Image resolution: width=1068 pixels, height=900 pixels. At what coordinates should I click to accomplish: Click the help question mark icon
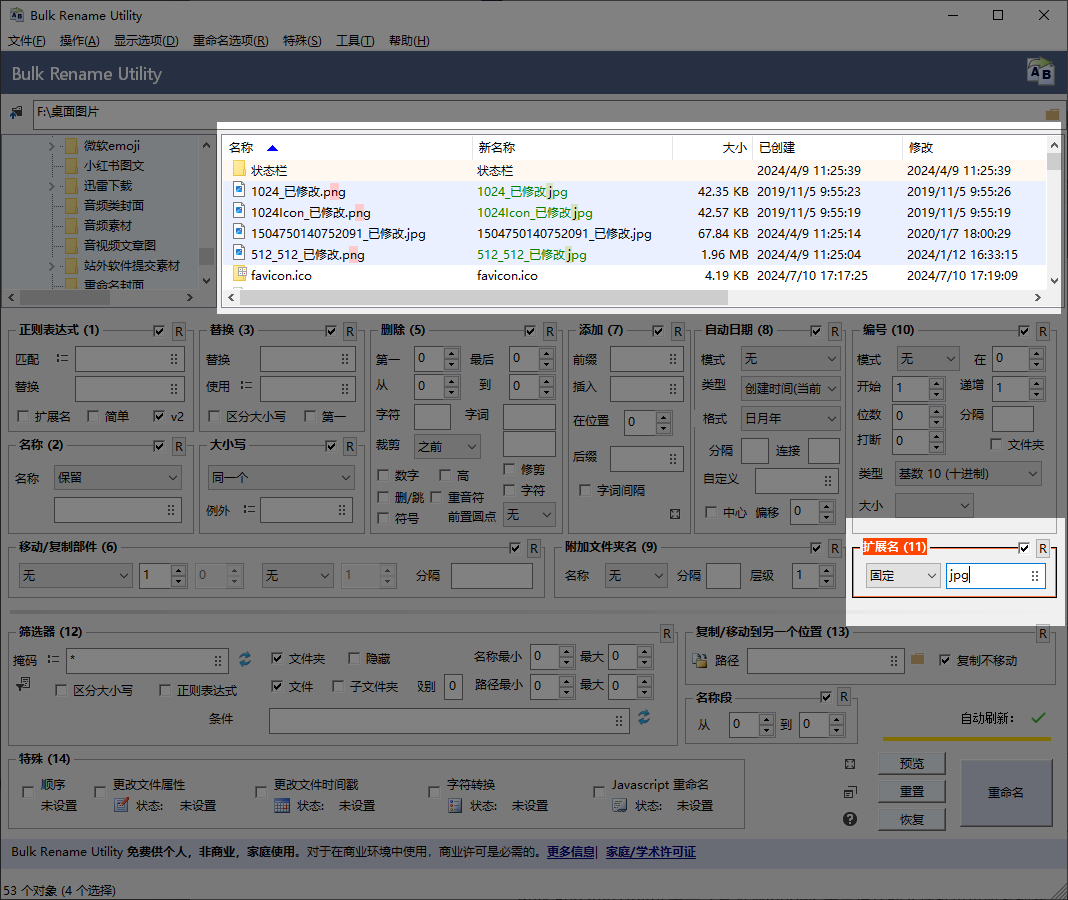(849, 819)
